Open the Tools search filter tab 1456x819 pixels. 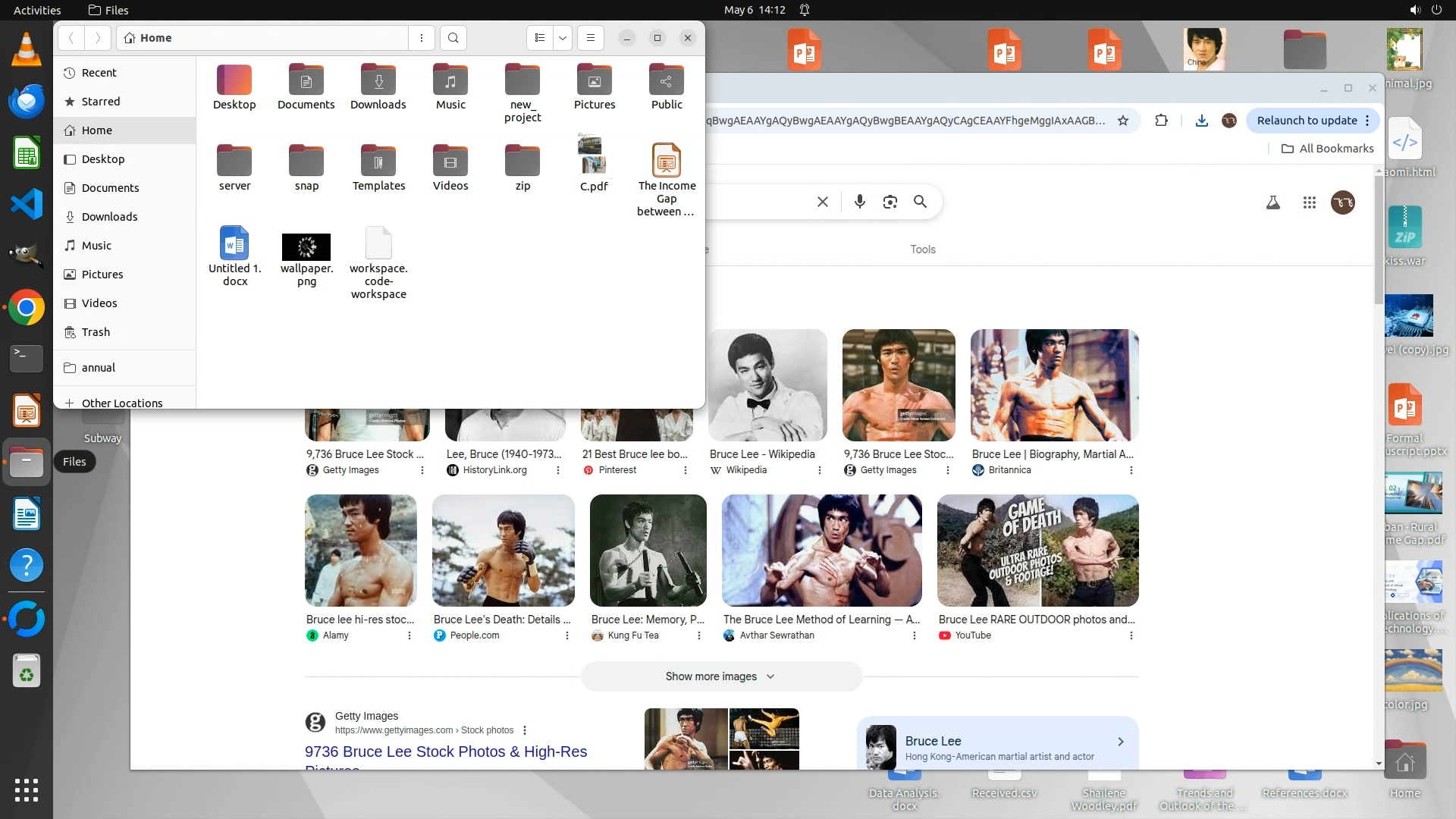923,249
